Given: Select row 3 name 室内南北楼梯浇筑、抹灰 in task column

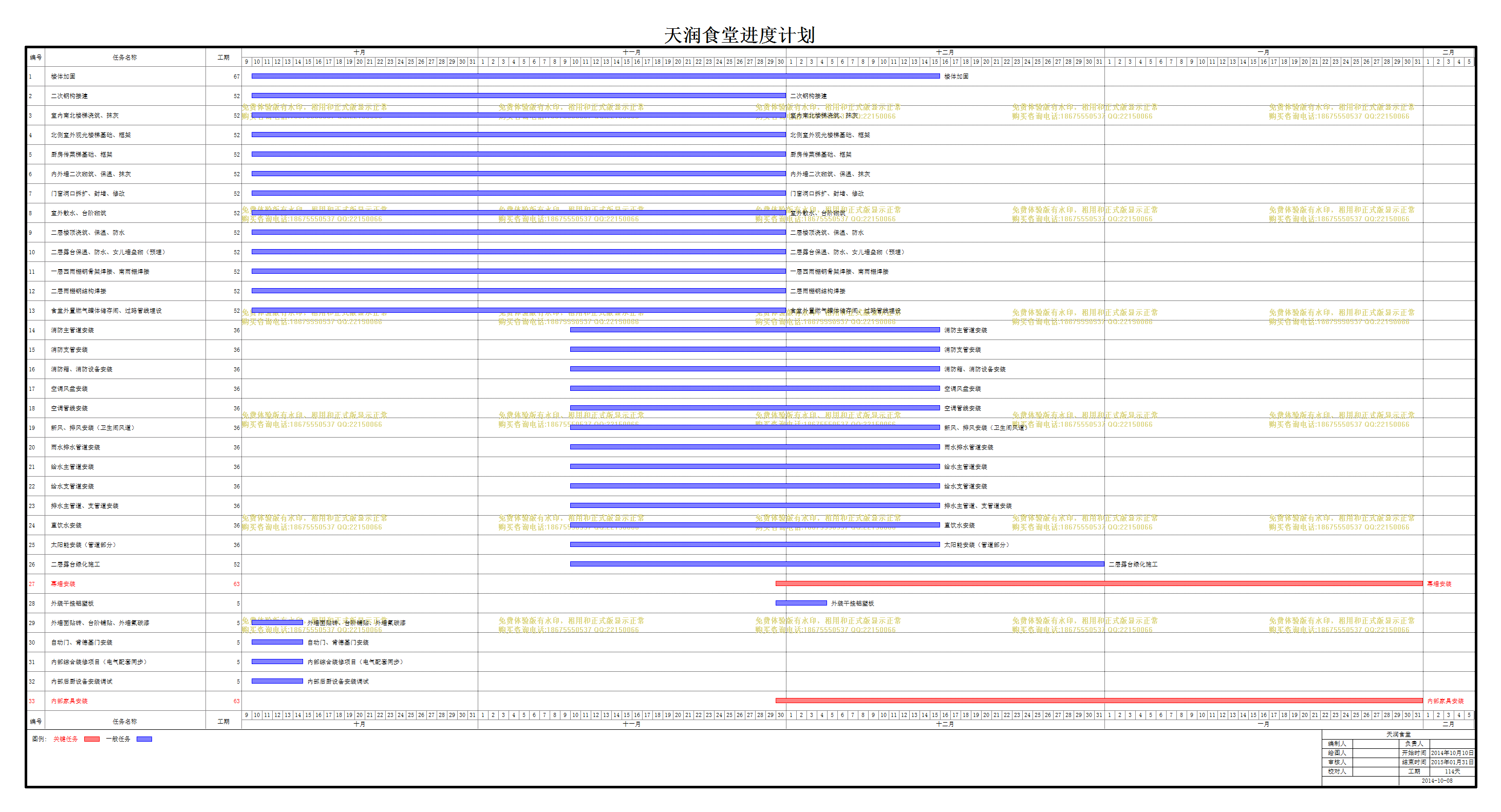Looking at the screenshot, I should coord(84,116).
